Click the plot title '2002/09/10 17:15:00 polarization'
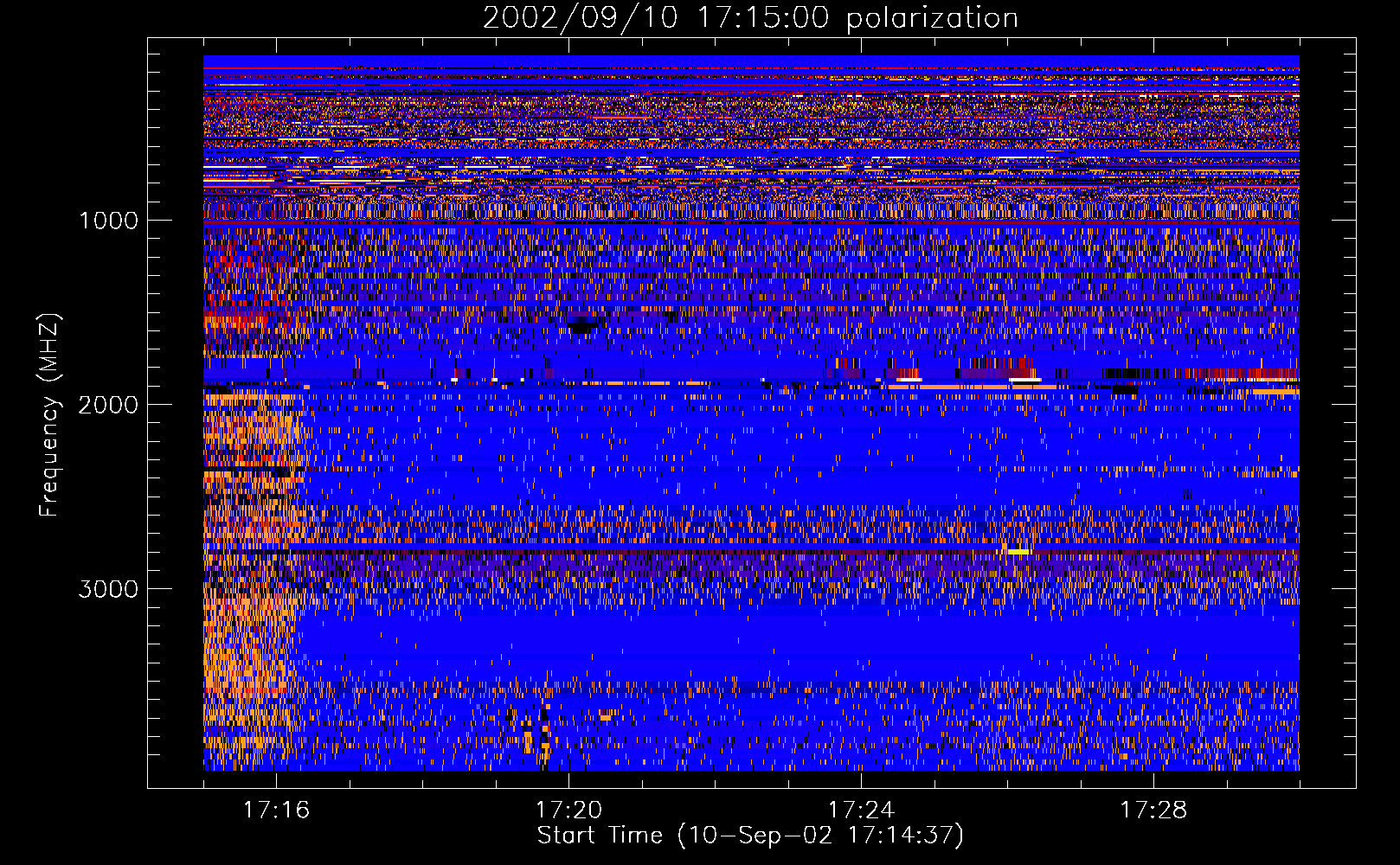This screenshot has height=865, width=1400. click(750, 17)
